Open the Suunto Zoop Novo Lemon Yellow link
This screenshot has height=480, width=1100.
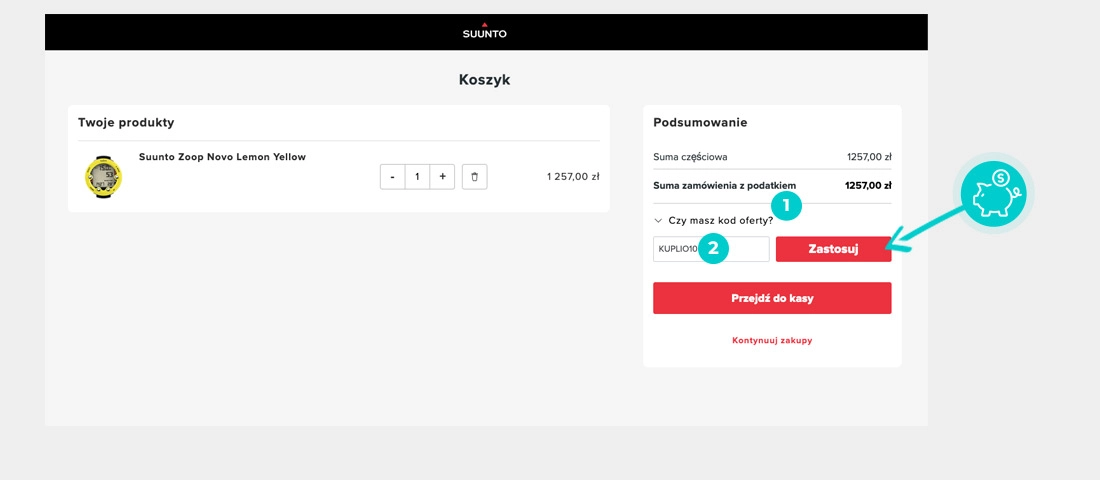pos(222,157)
